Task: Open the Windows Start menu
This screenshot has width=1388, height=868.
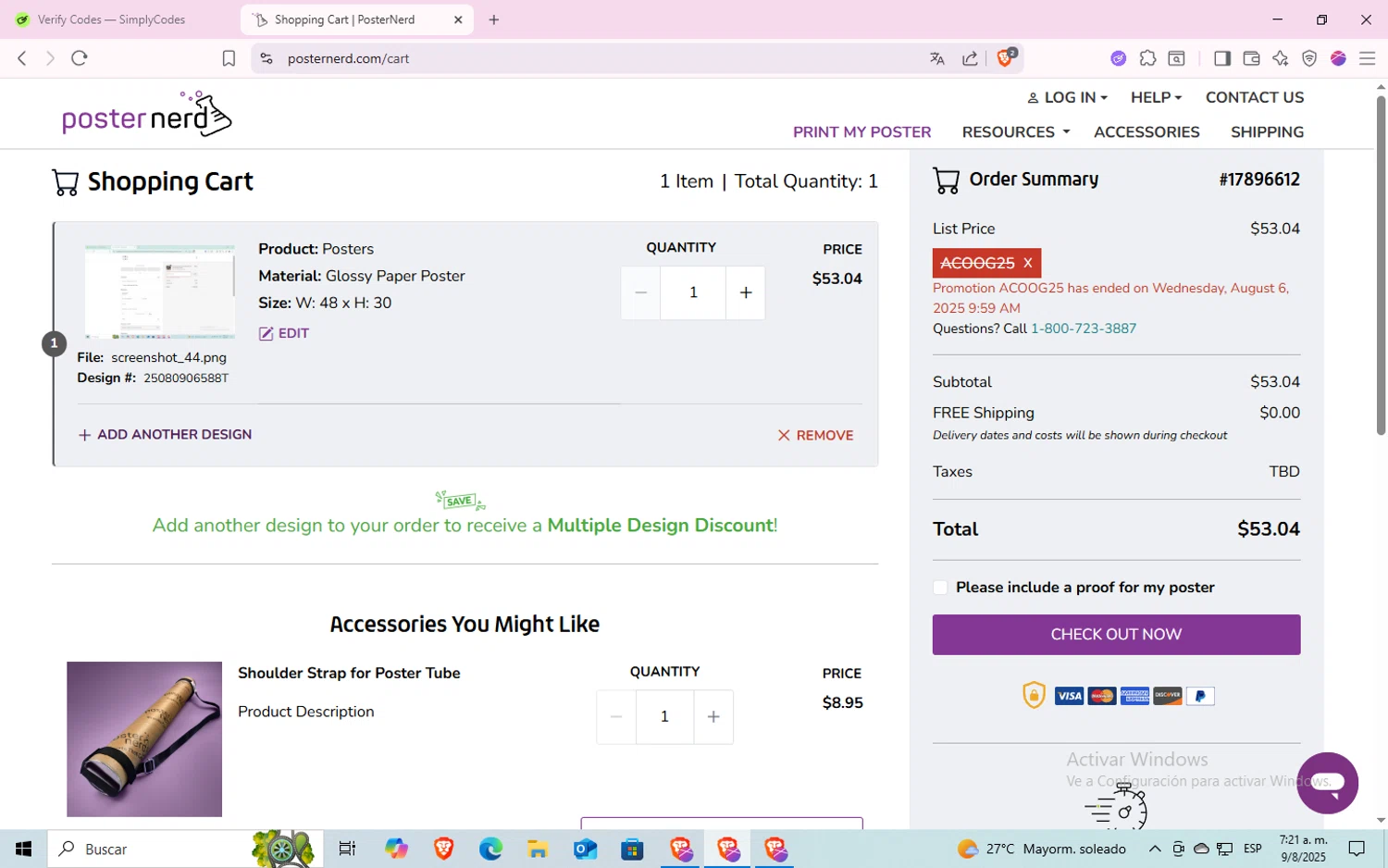Action: click(23, 849)
